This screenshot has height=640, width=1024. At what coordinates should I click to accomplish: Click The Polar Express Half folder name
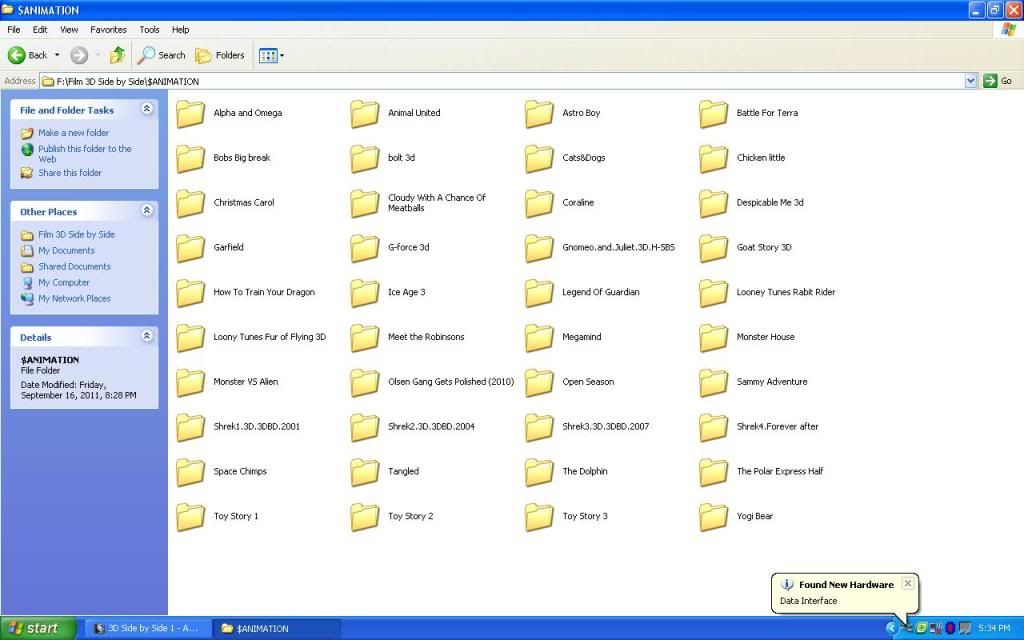pyautogui.click(x=780, y=472)
